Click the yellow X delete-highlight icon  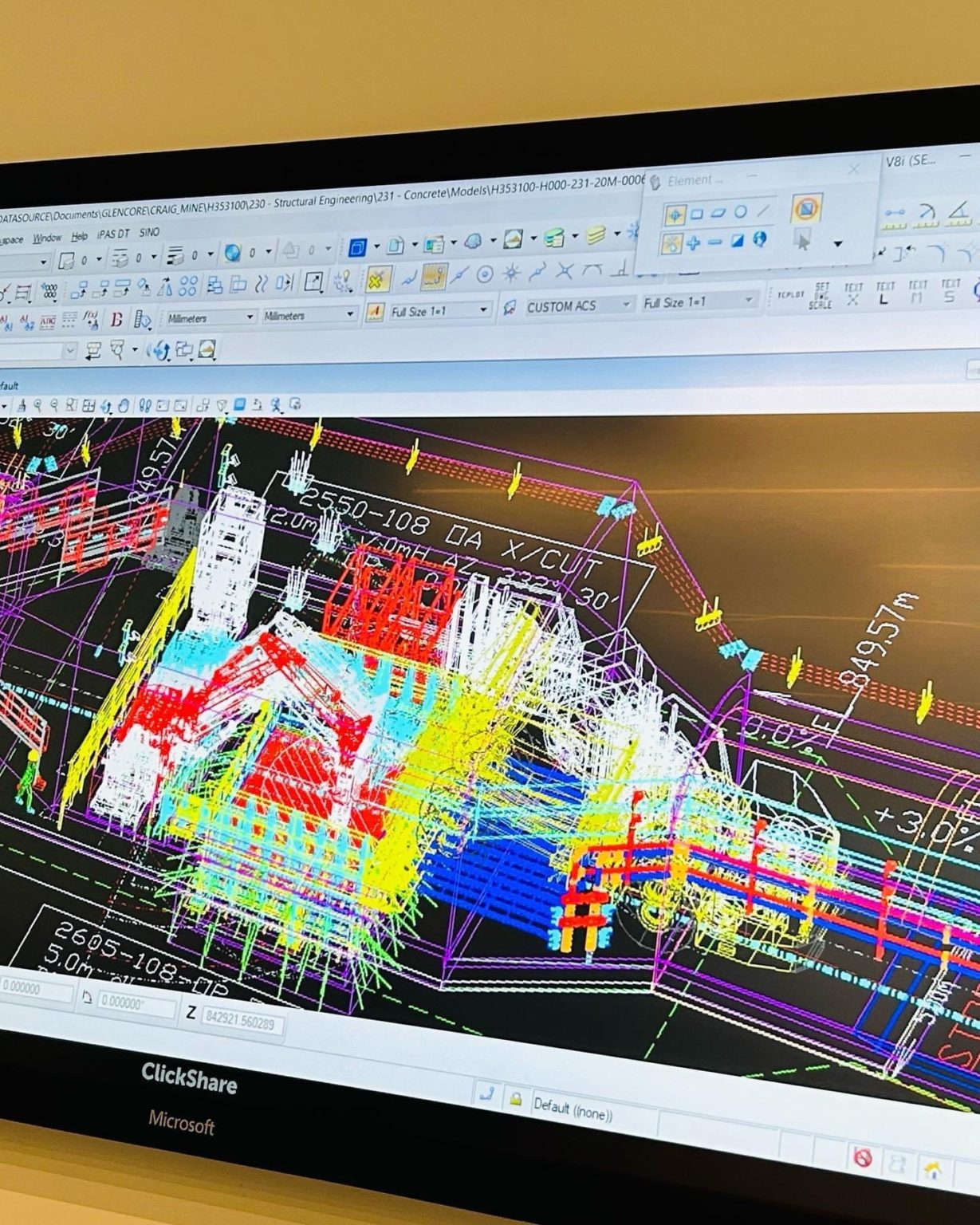click(x=377, y=279)
